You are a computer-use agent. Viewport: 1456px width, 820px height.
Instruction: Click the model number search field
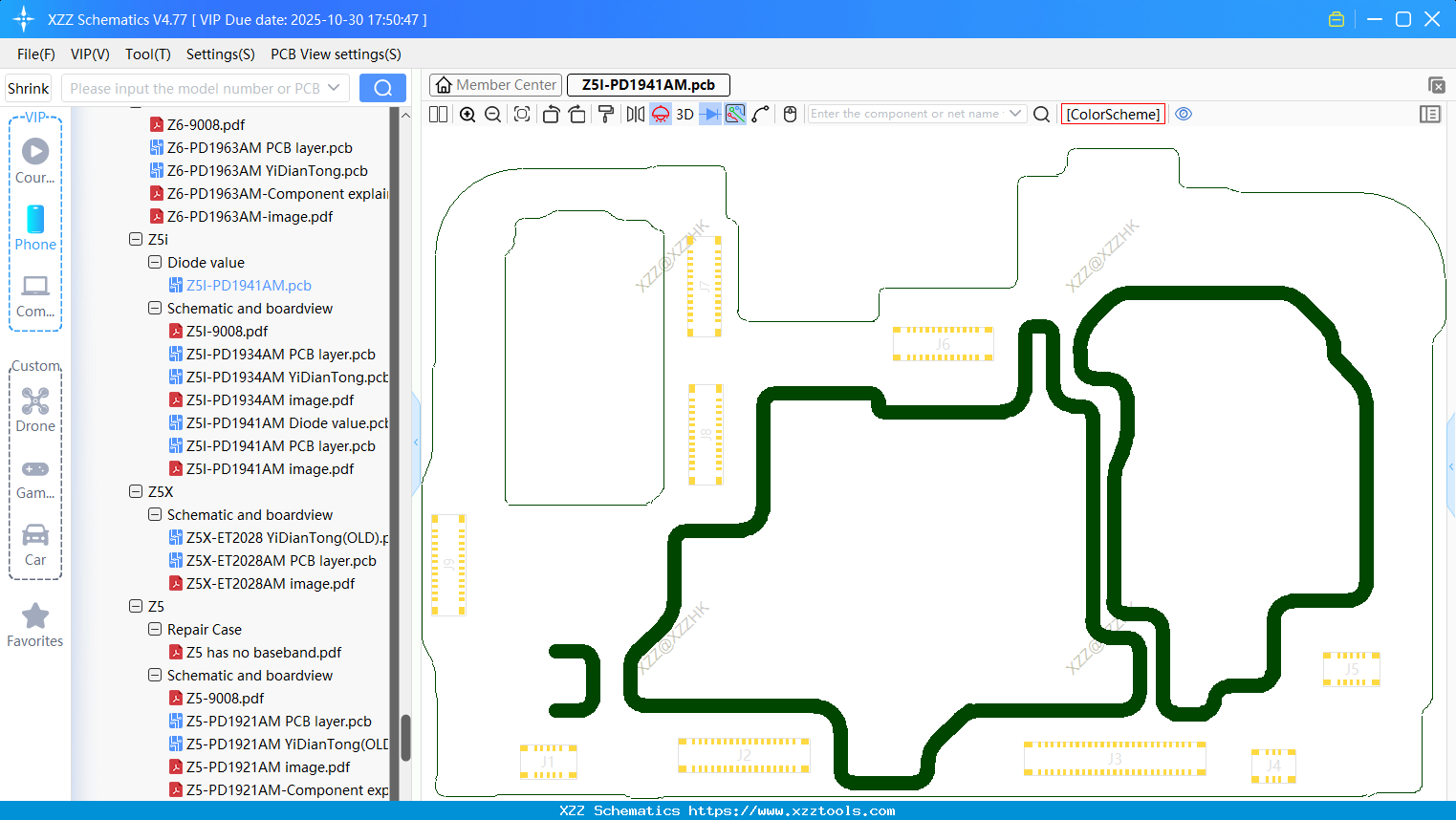click(x=195, y=88)
